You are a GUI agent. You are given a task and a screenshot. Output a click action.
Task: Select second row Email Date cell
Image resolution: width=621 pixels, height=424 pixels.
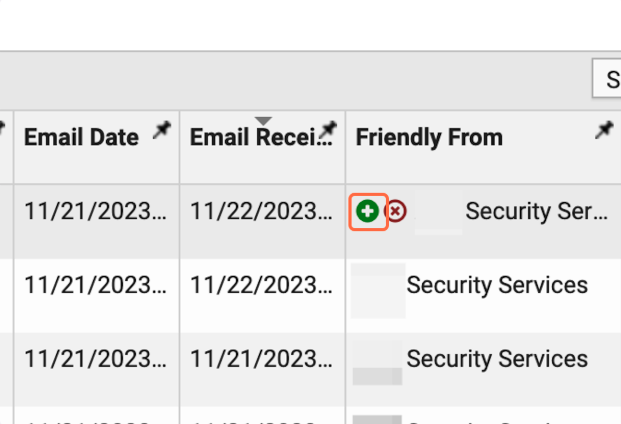coord(95,286)
